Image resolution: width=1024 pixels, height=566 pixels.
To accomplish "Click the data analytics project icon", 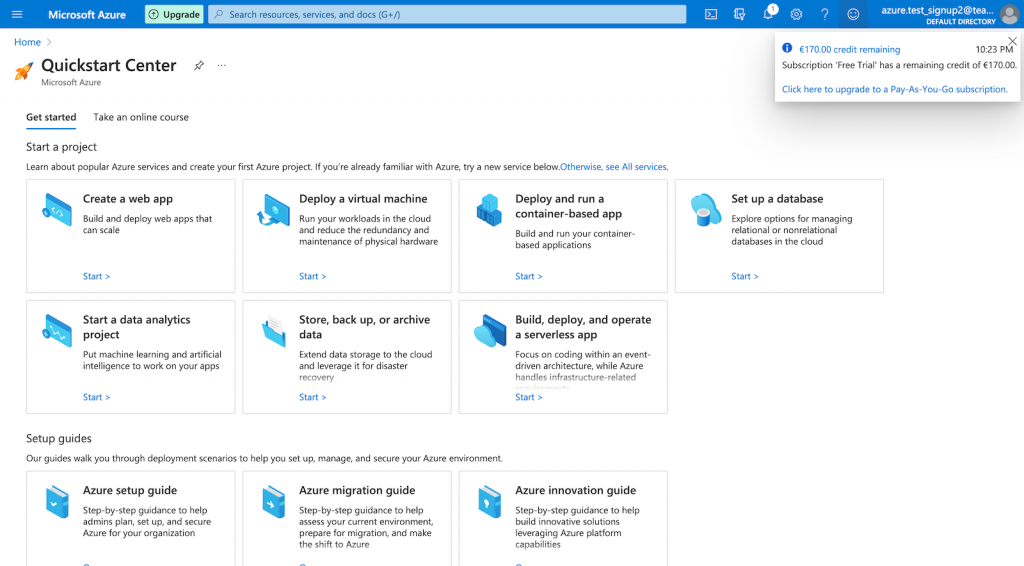I will pos(57,330).
